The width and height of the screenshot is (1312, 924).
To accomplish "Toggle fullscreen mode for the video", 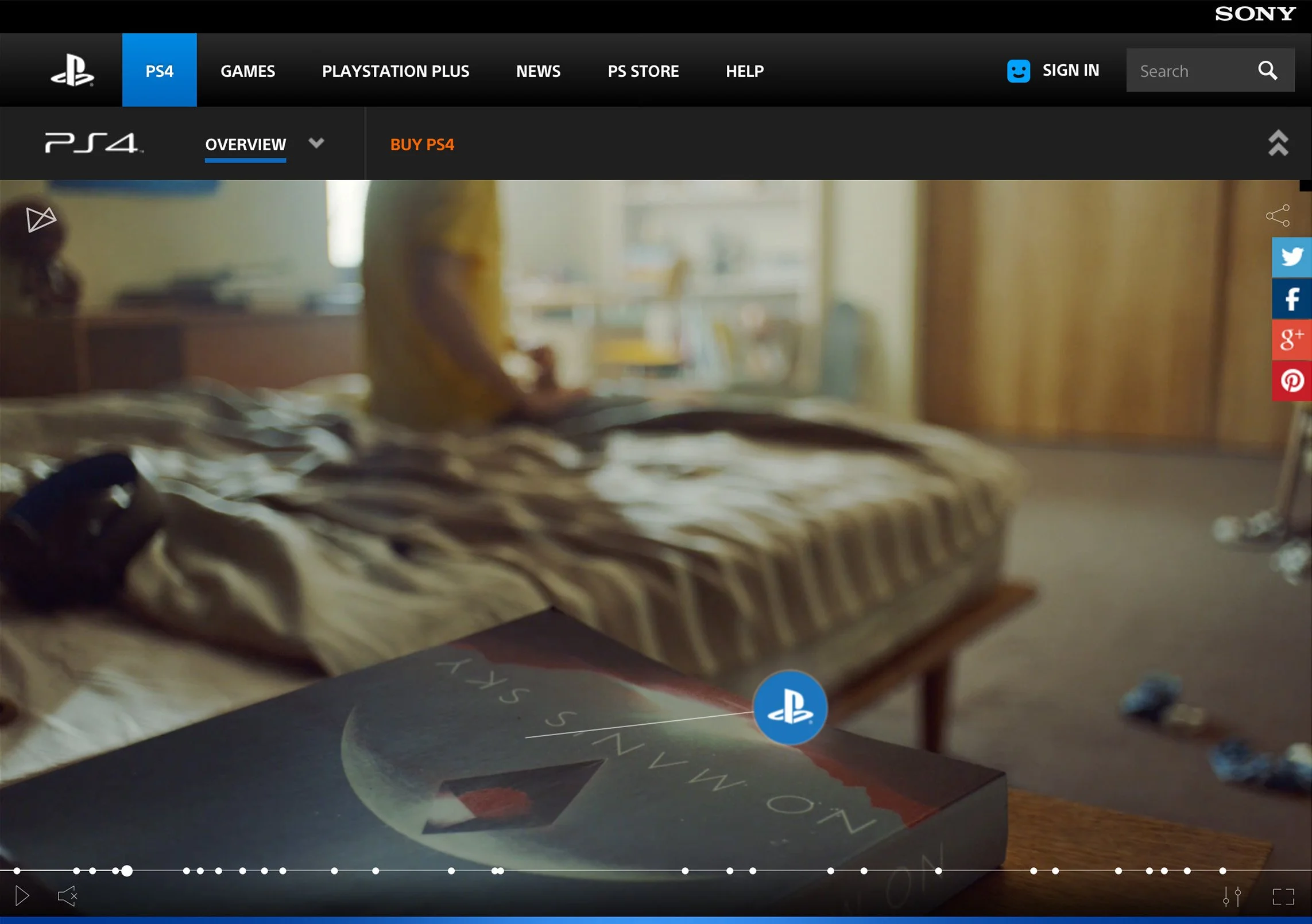I will click(1283, 896).
